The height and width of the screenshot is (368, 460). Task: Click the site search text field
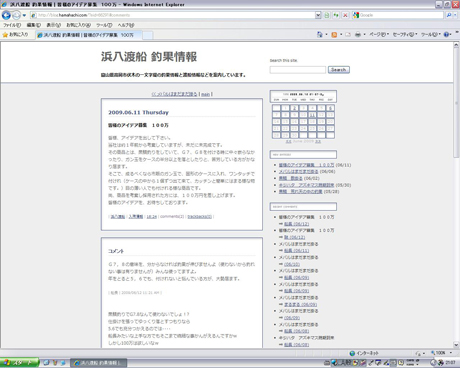point(297,70)
